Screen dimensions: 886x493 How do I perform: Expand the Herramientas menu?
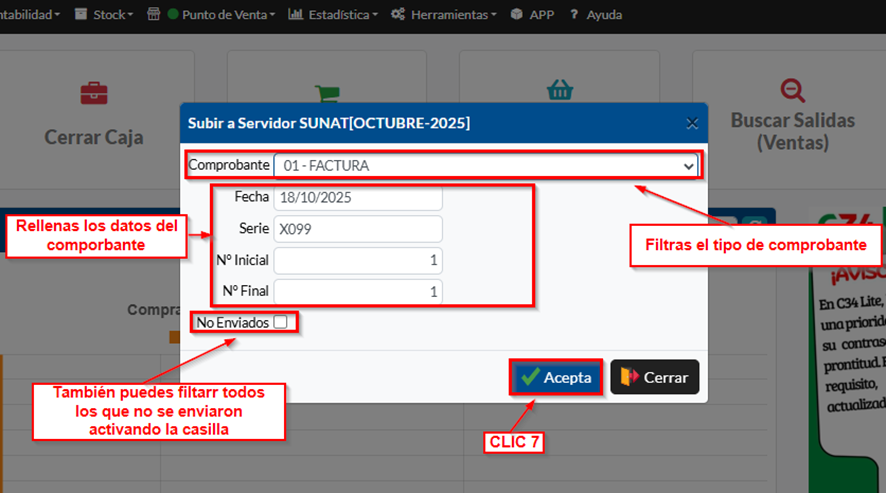(443, 15)
